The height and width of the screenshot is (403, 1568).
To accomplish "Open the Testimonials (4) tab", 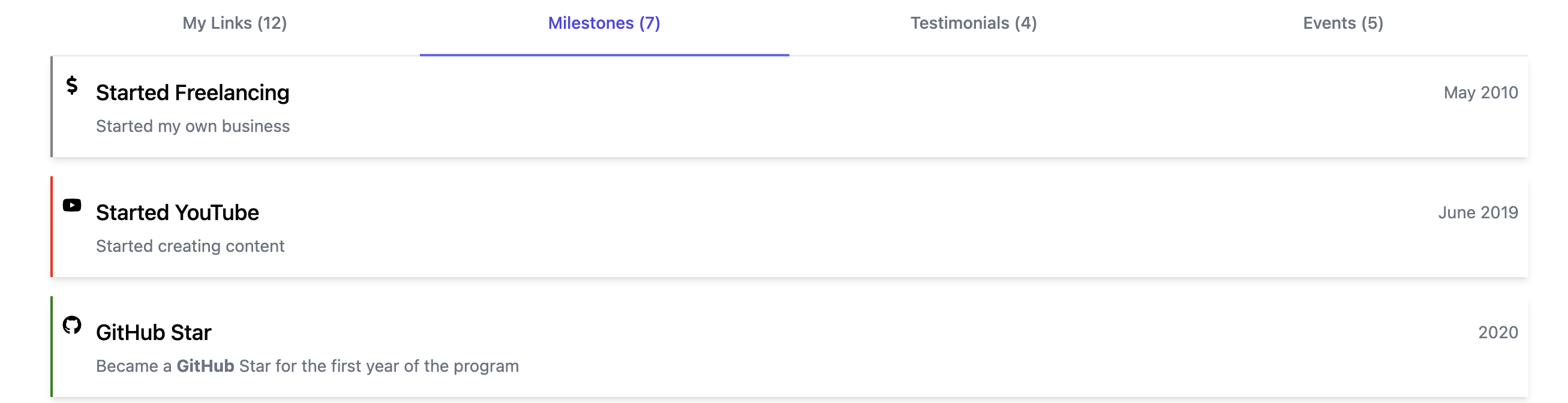I will coord(974,23).
